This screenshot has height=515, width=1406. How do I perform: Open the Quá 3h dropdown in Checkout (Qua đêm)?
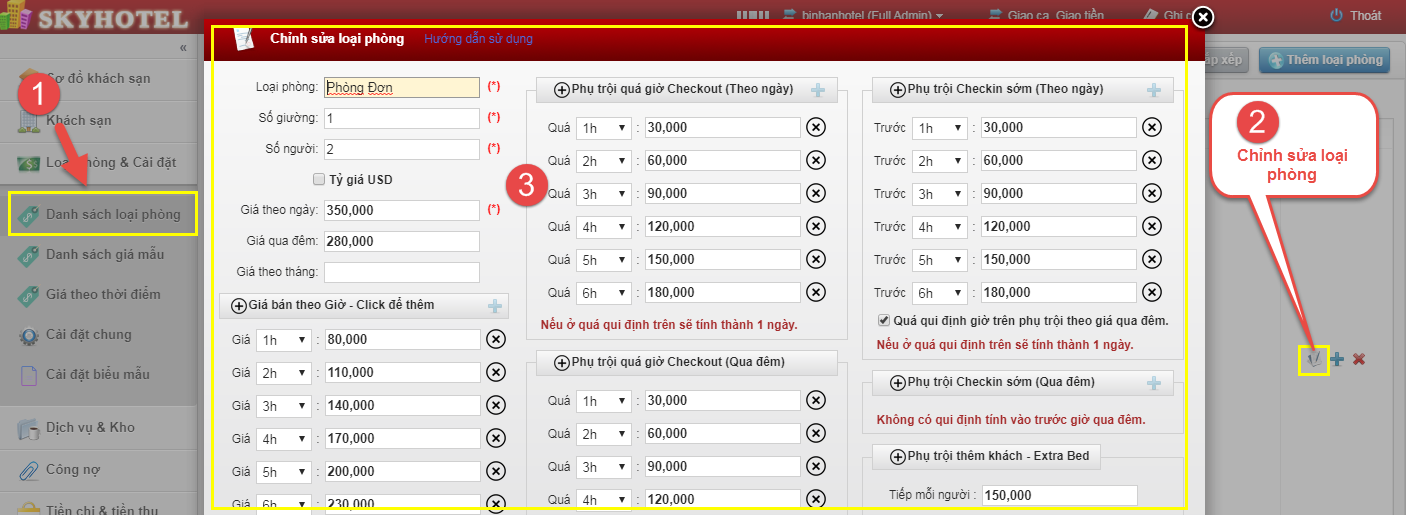604,467
